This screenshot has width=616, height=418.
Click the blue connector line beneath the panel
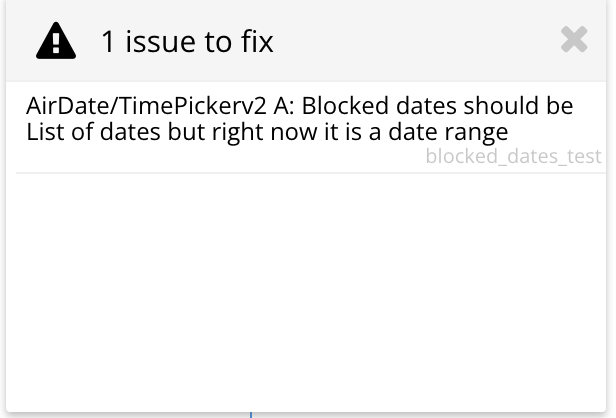point(251,415)
